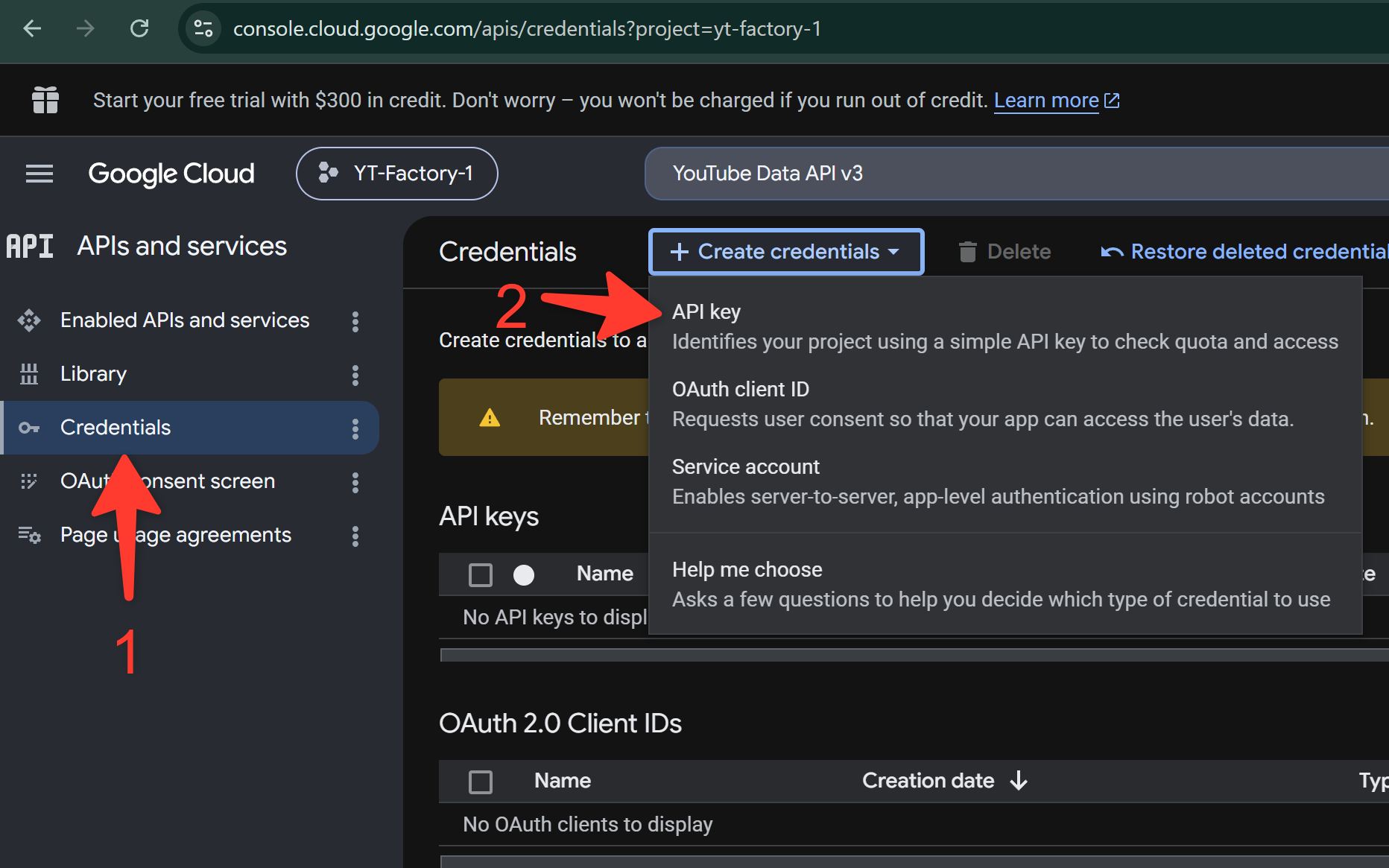This screenshot has width=1389, height=868.
Task: Sort OAuth clients by Name column
Action: coord(563,781)
